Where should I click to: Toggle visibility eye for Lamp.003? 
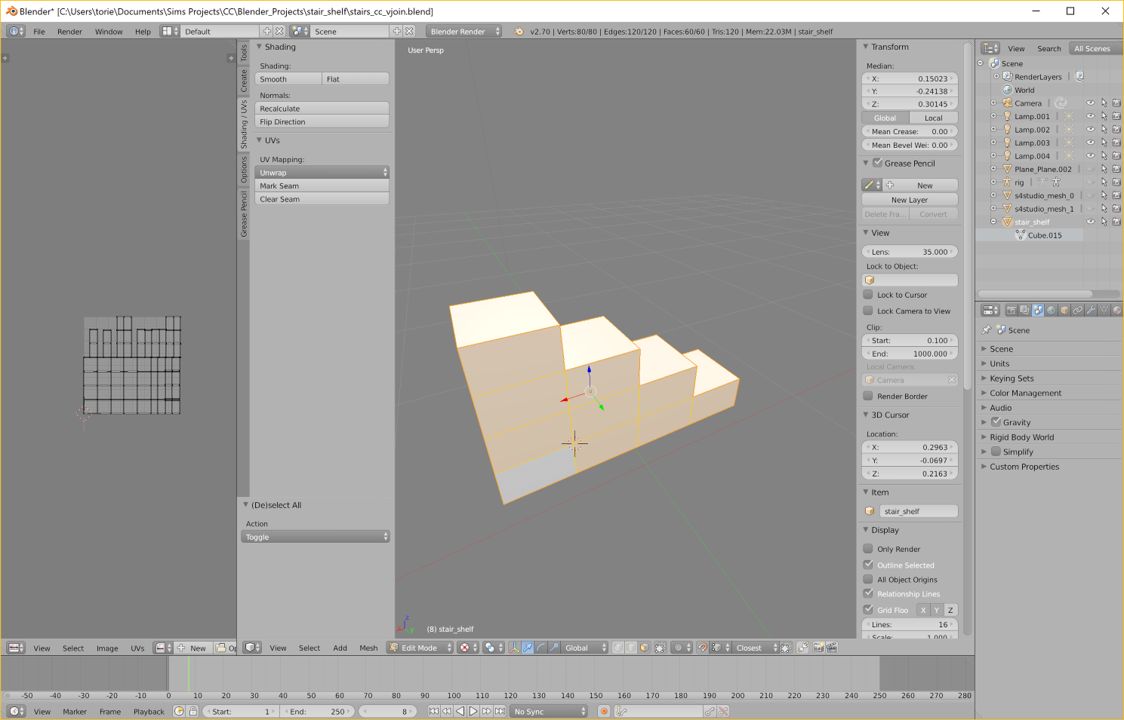tap(1090, 143)
